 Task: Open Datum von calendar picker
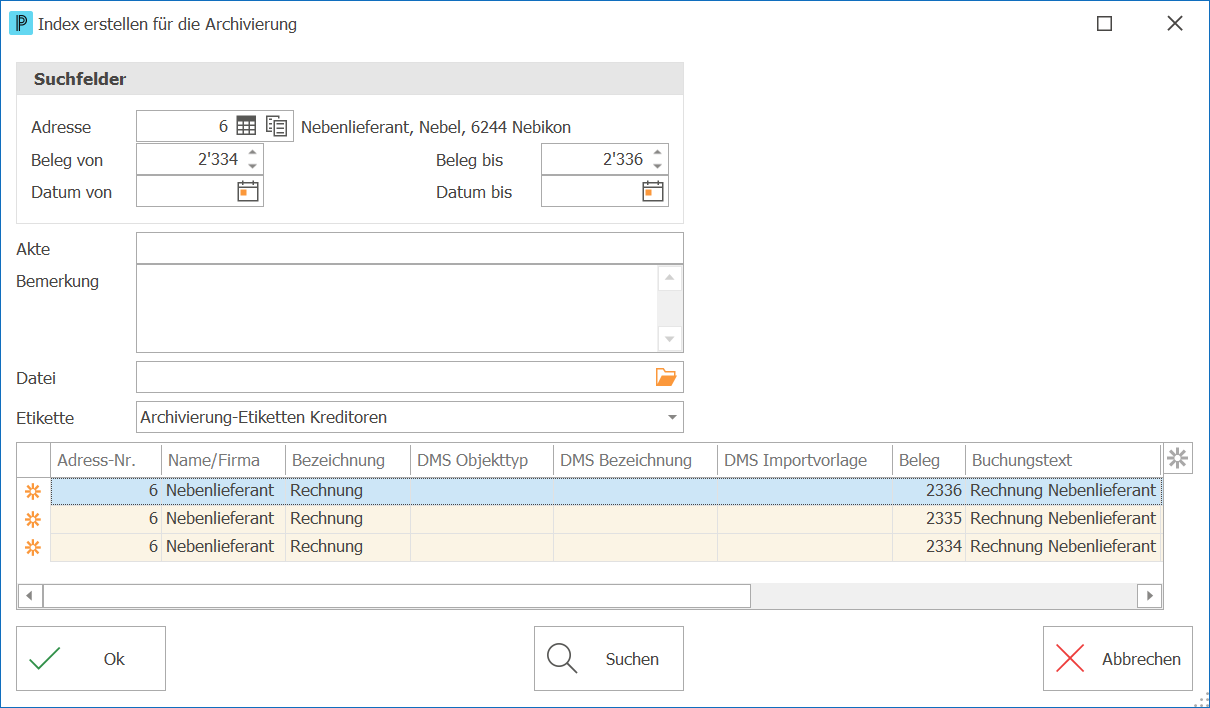tap(248, 192)
